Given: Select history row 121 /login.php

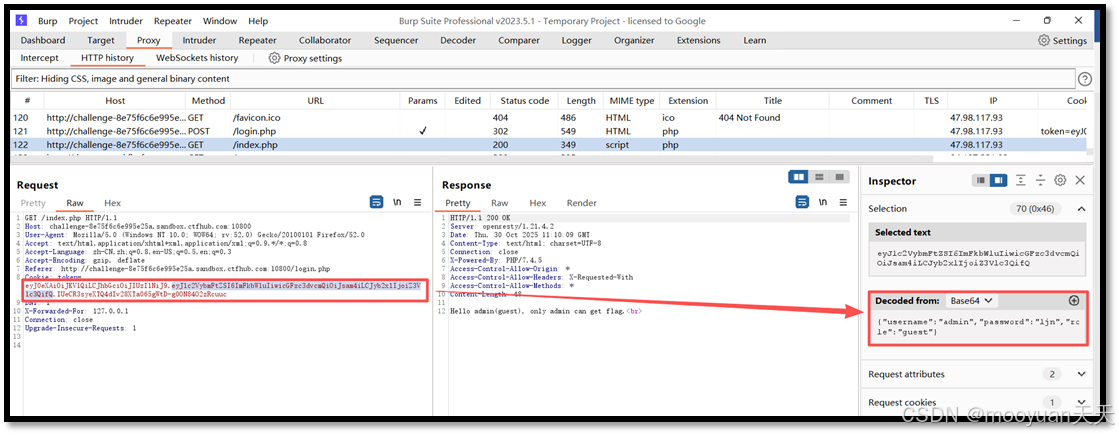Looking at the screenshot, I should [549, 132].
